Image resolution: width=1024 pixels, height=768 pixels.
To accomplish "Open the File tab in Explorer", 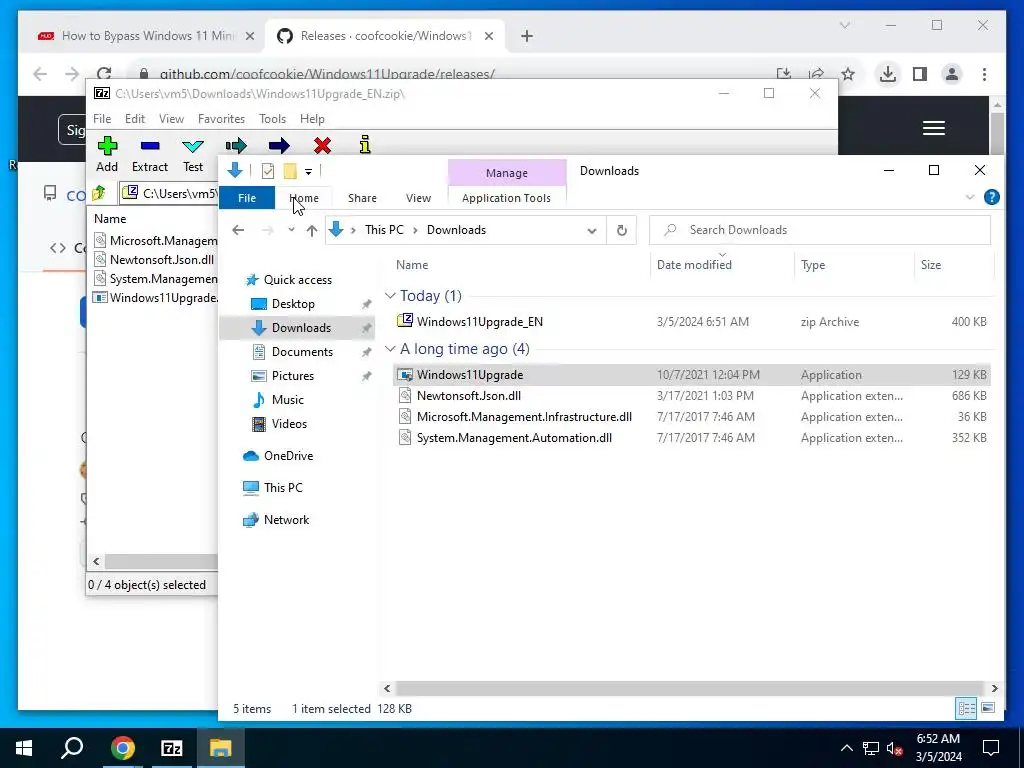I will [x=247, y=198].
